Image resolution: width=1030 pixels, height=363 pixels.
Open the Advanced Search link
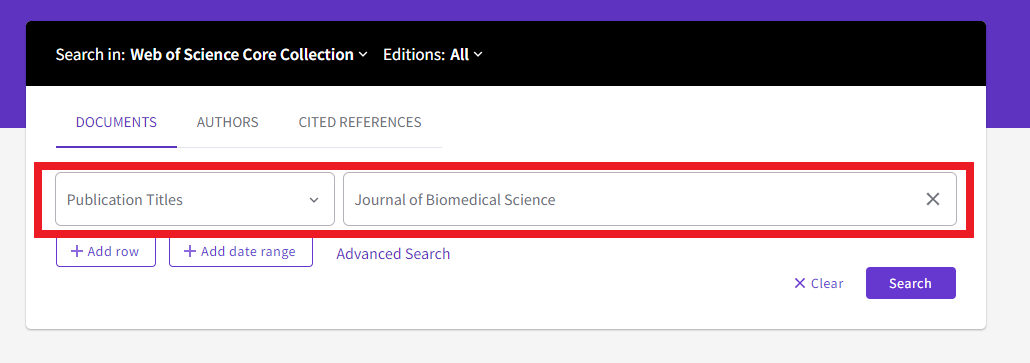(x=393, y=254)
